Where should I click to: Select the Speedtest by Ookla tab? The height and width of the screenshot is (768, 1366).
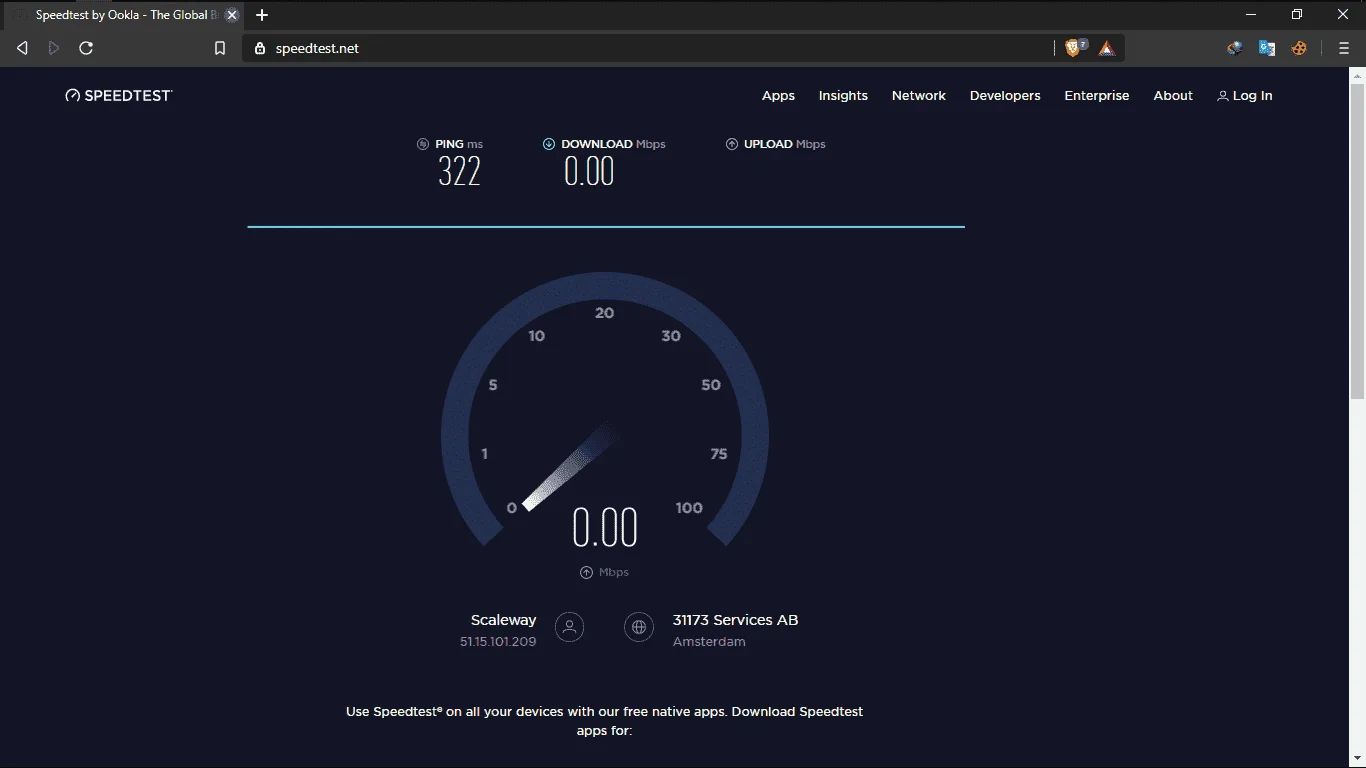[122, 15]
